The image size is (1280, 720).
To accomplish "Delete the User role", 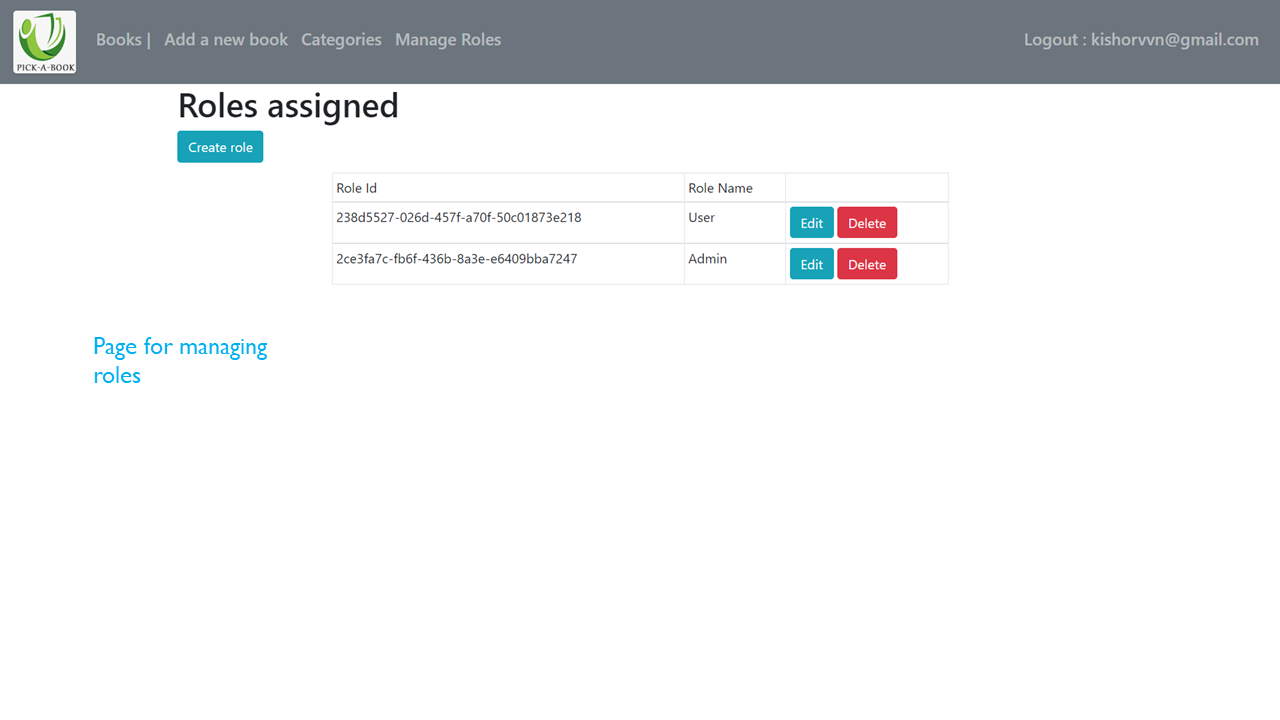I will 867,223.
